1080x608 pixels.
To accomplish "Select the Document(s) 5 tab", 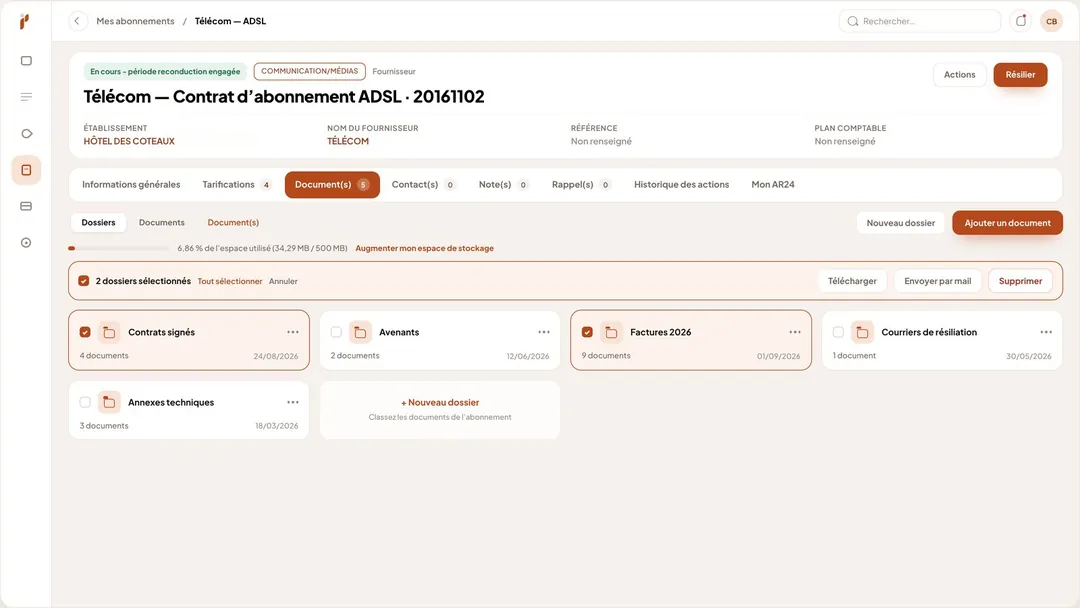I will pyautogui.click(x=332, y=185).
